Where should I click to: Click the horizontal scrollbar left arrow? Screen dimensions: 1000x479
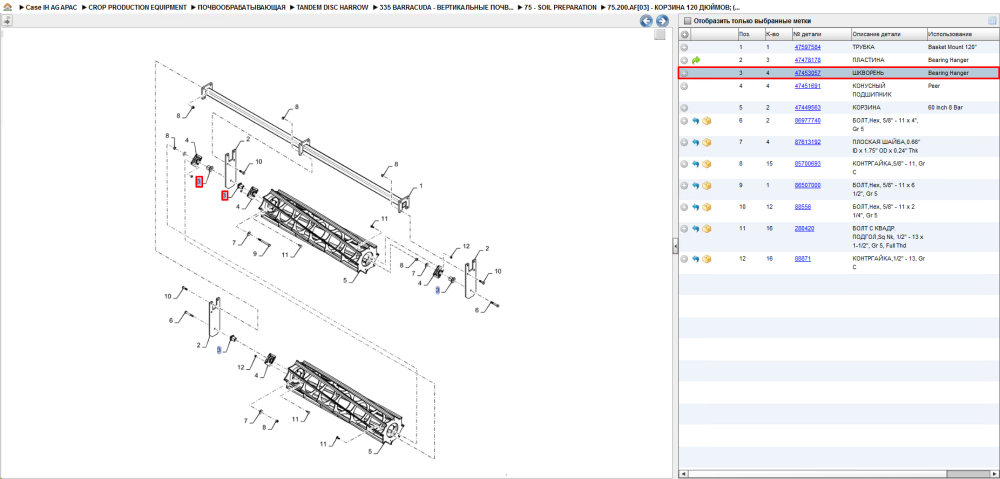(x=683, y=474)
